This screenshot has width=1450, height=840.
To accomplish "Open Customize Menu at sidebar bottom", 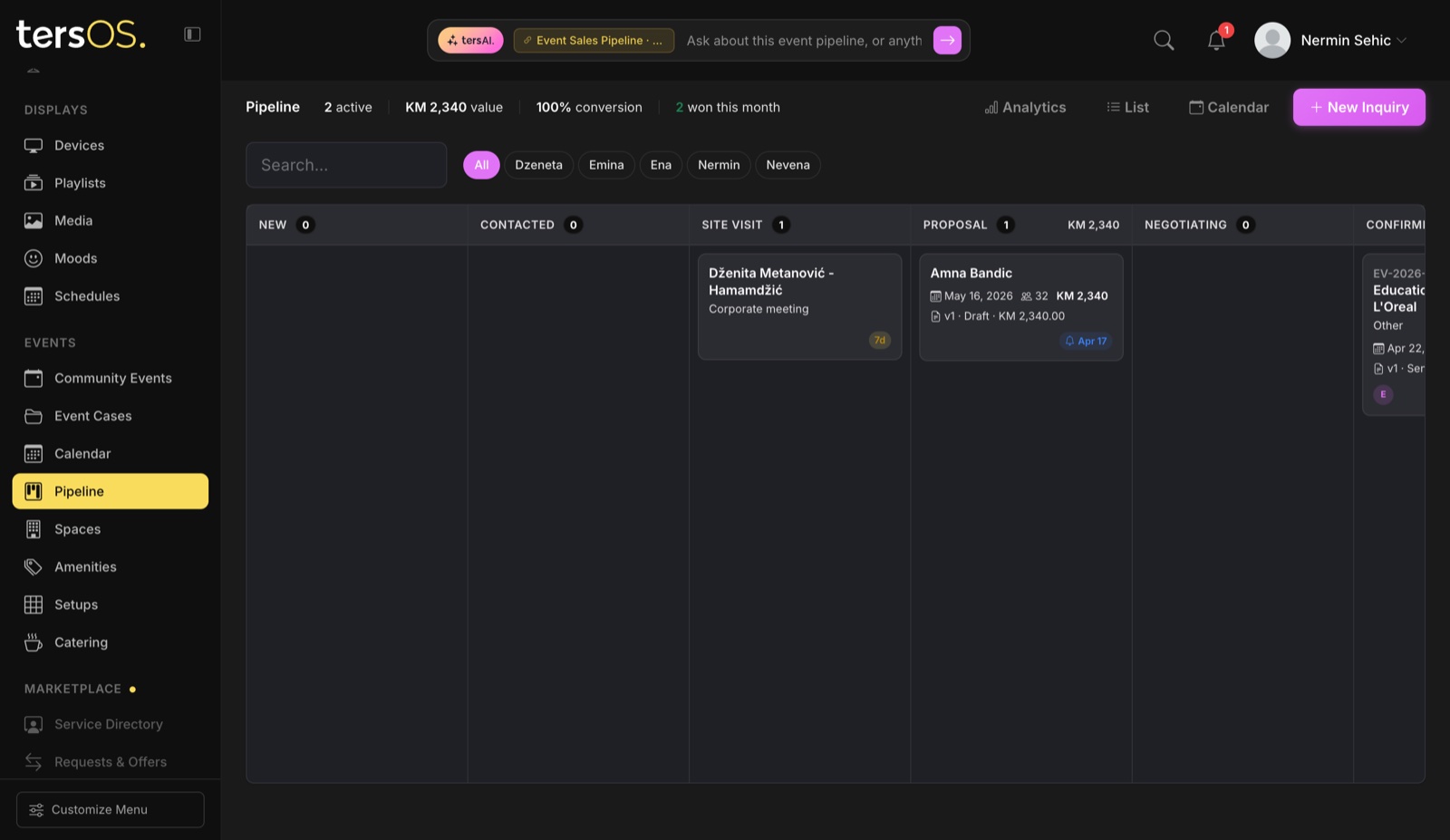I will [x=110, y=809].
